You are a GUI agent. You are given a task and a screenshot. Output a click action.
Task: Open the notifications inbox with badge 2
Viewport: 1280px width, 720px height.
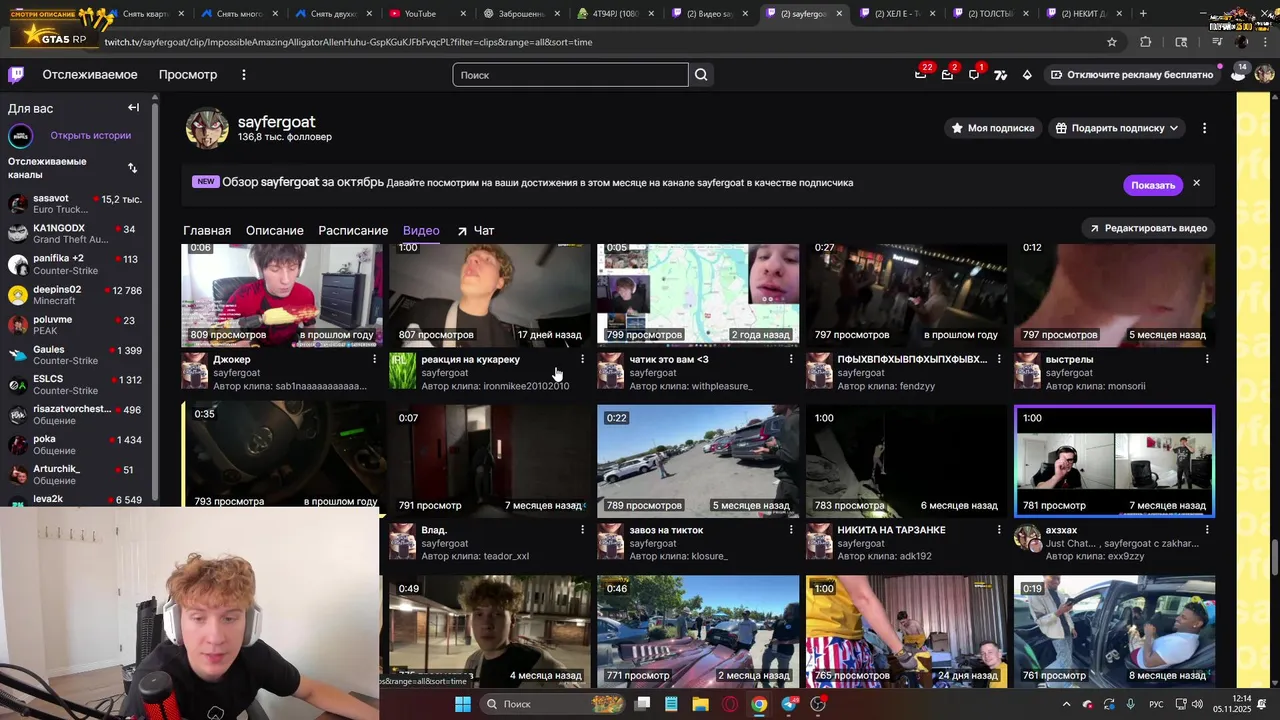pos(947,75)
